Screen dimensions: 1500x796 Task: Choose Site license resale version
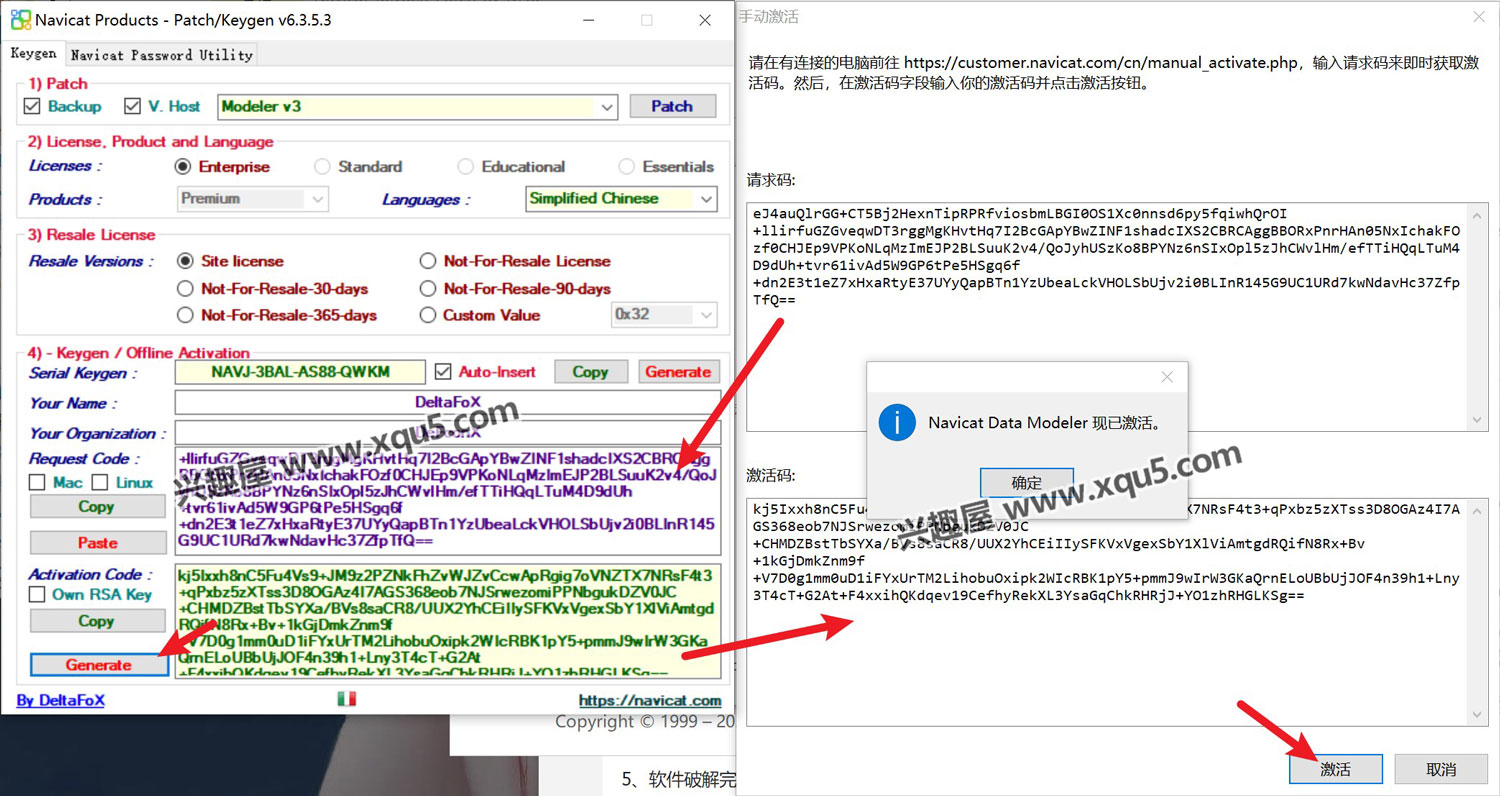coord(184,261)
